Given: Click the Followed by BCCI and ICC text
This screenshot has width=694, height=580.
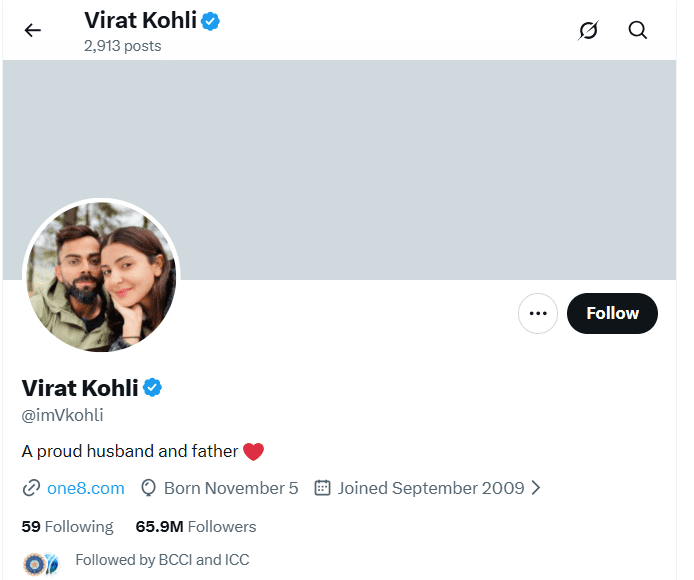Looking at the screenshot, I should coord(162,560).
